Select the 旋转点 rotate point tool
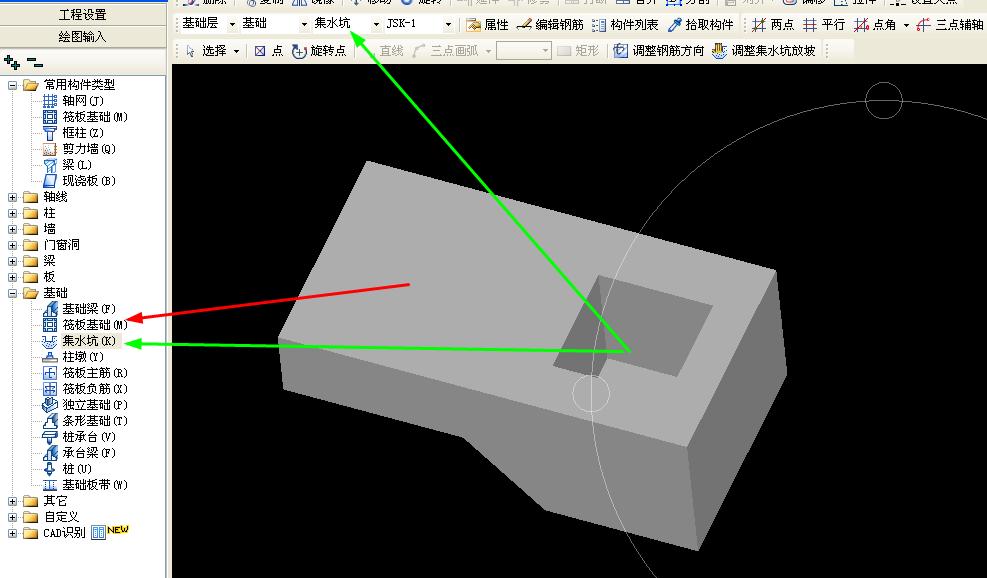This screenshot has height=578, width=987. click(319, 51)
